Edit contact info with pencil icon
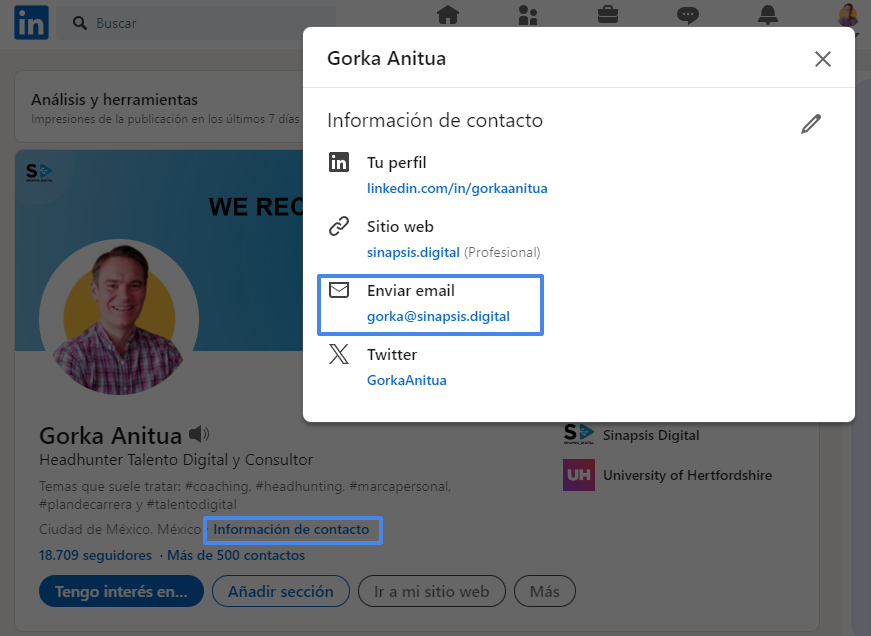 [x=811, y=124]
